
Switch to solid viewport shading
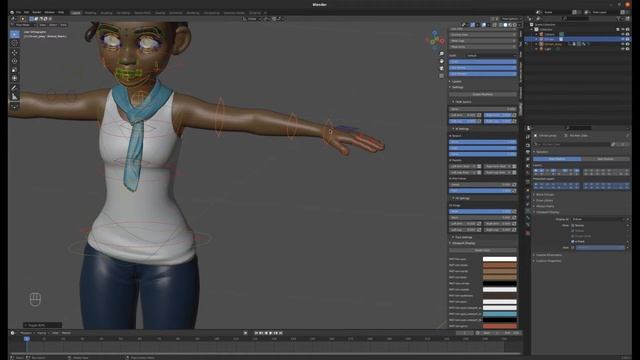505,25
